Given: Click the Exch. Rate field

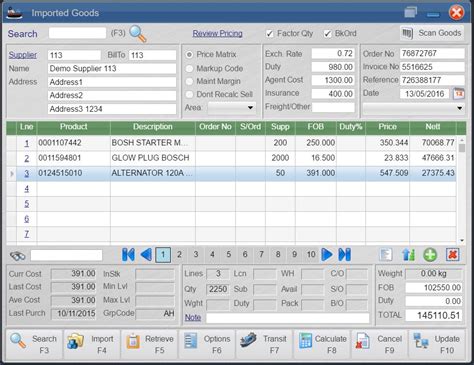Looking at the screenshot, I should pyautogui.click(x=333, y=54).
